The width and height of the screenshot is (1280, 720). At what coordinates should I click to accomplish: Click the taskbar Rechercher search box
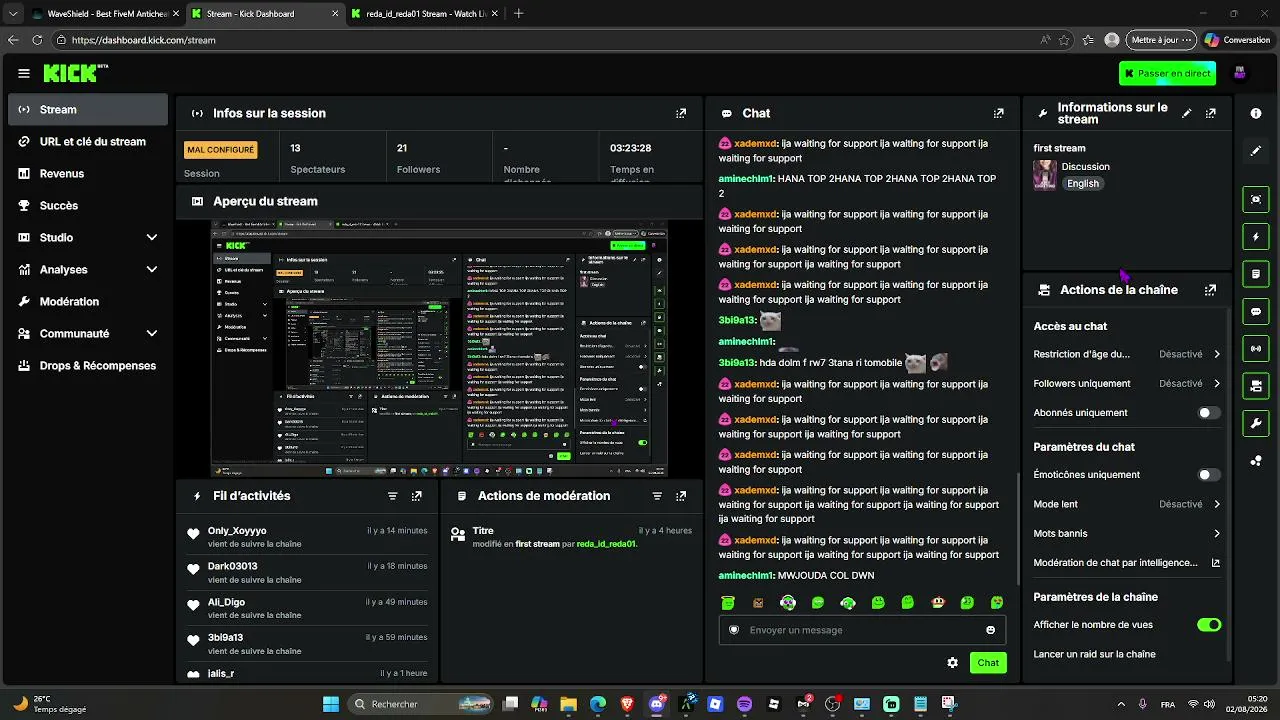click(x=418, y=704)
